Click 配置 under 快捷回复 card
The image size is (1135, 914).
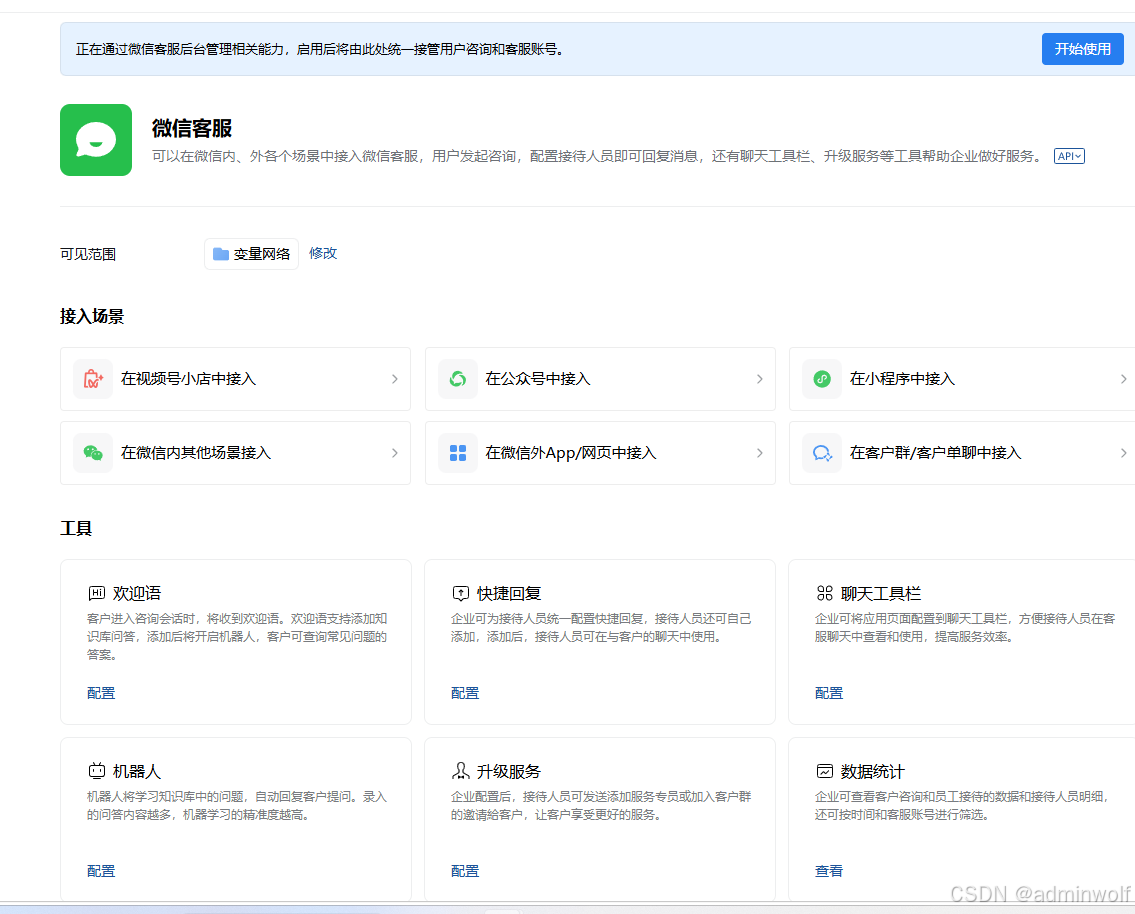tap(465, 693)
